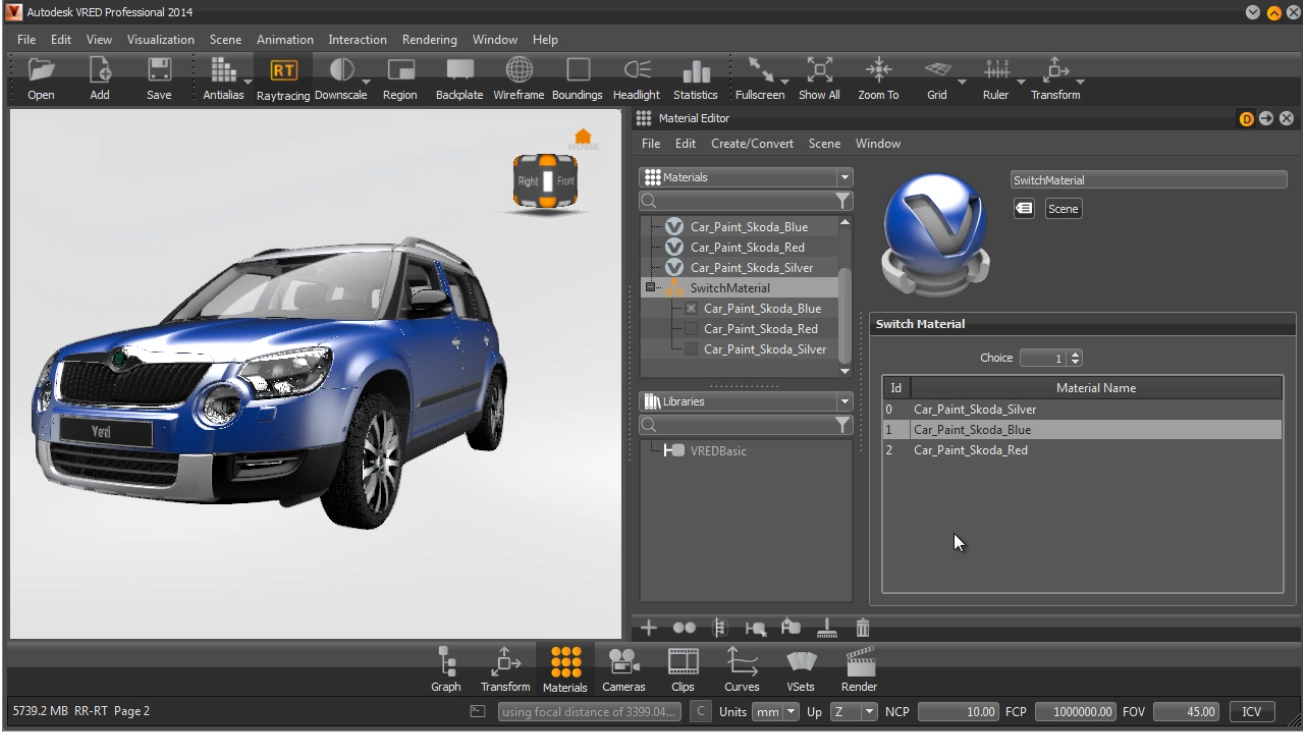Uncheck Car_Paint_Skoda_Blue under SwitchMaterial
Image resolution: width=1303 pixels, height=733 pixels.
point(691,309)
